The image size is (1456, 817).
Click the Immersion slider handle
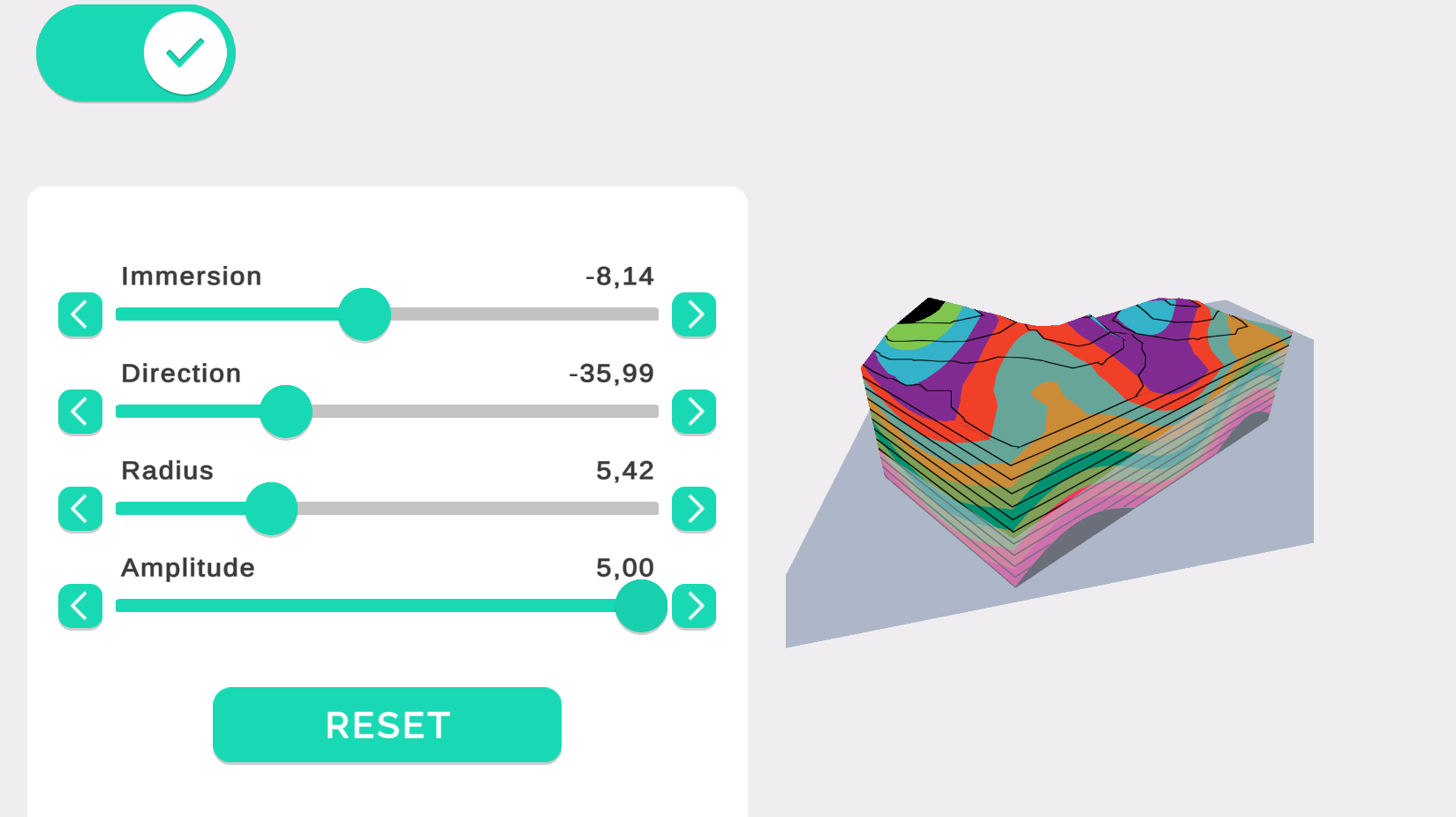tap(365, 314)
